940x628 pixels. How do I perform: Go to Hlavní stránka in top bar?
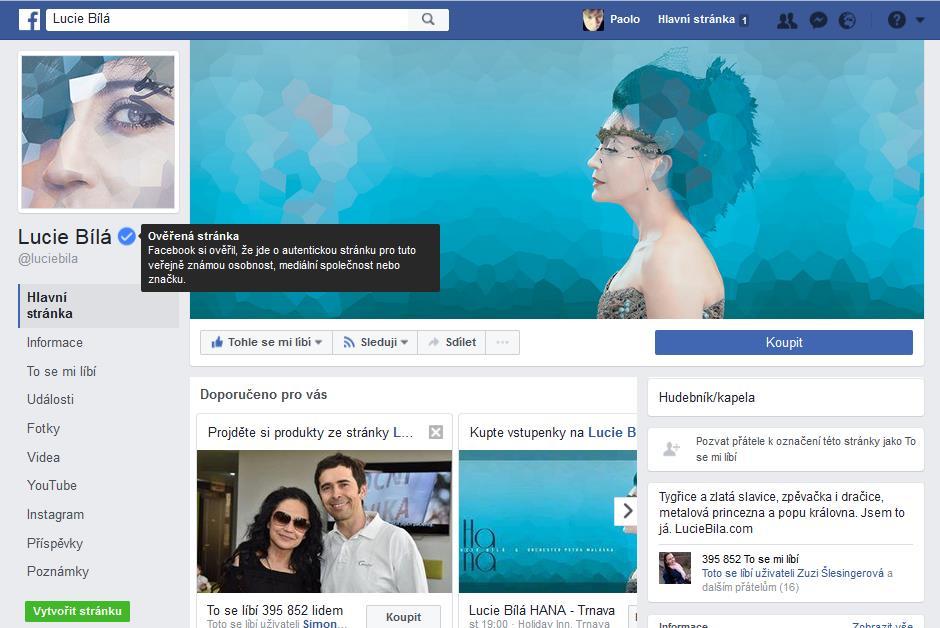click(696, 19)
